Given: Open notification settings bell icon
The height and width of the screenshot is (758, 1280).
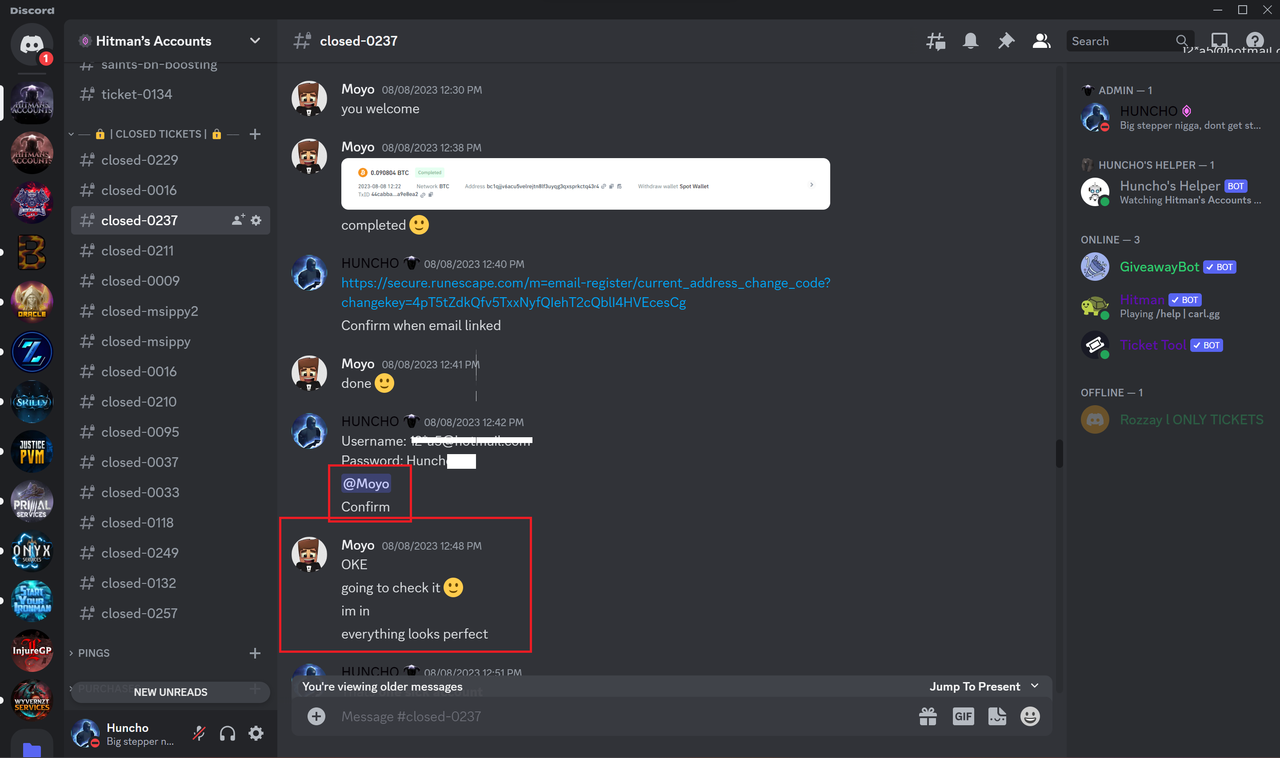Looking at the screenshot, I should [x=970, y=41].
